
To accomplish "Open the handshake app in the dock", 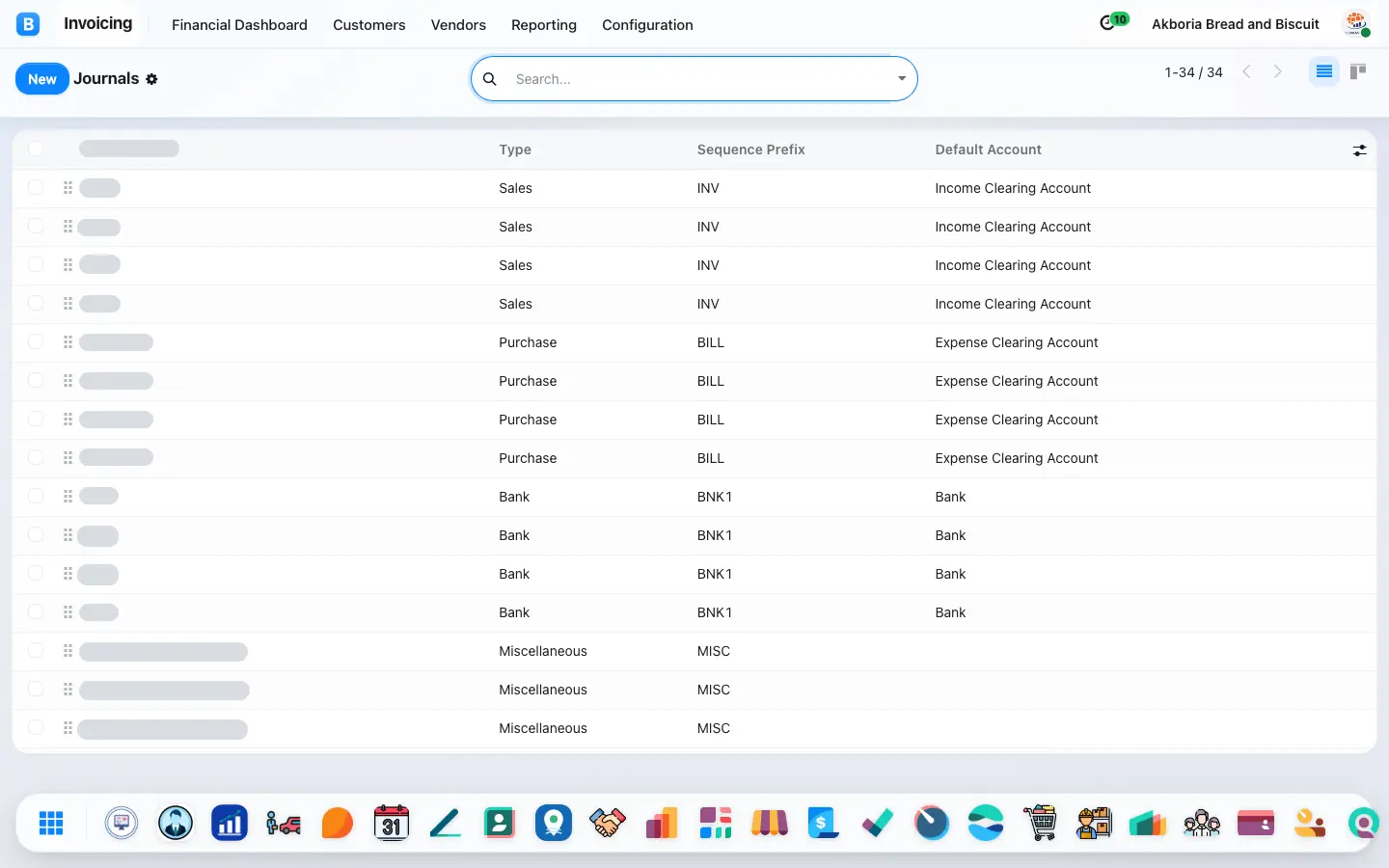I will coord(608,823).
